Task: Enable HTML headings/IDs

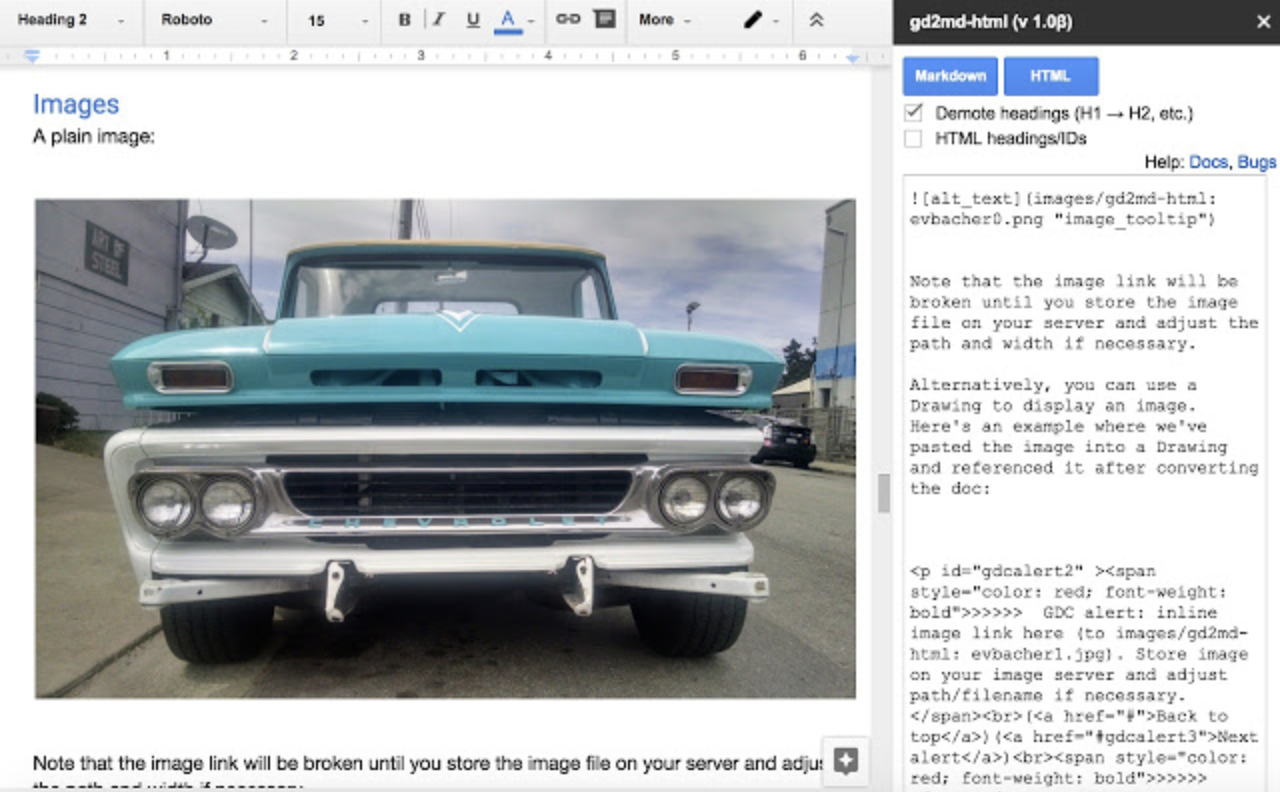Action: pyautogui.click(x=912, y=138)
